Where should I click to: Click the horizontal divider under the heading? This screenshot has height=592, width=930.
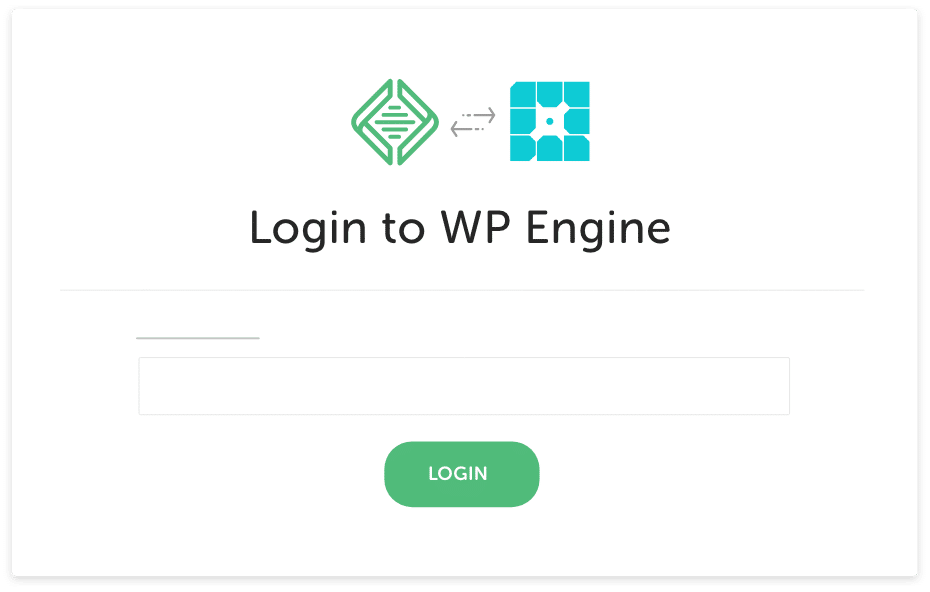(461, 291)
